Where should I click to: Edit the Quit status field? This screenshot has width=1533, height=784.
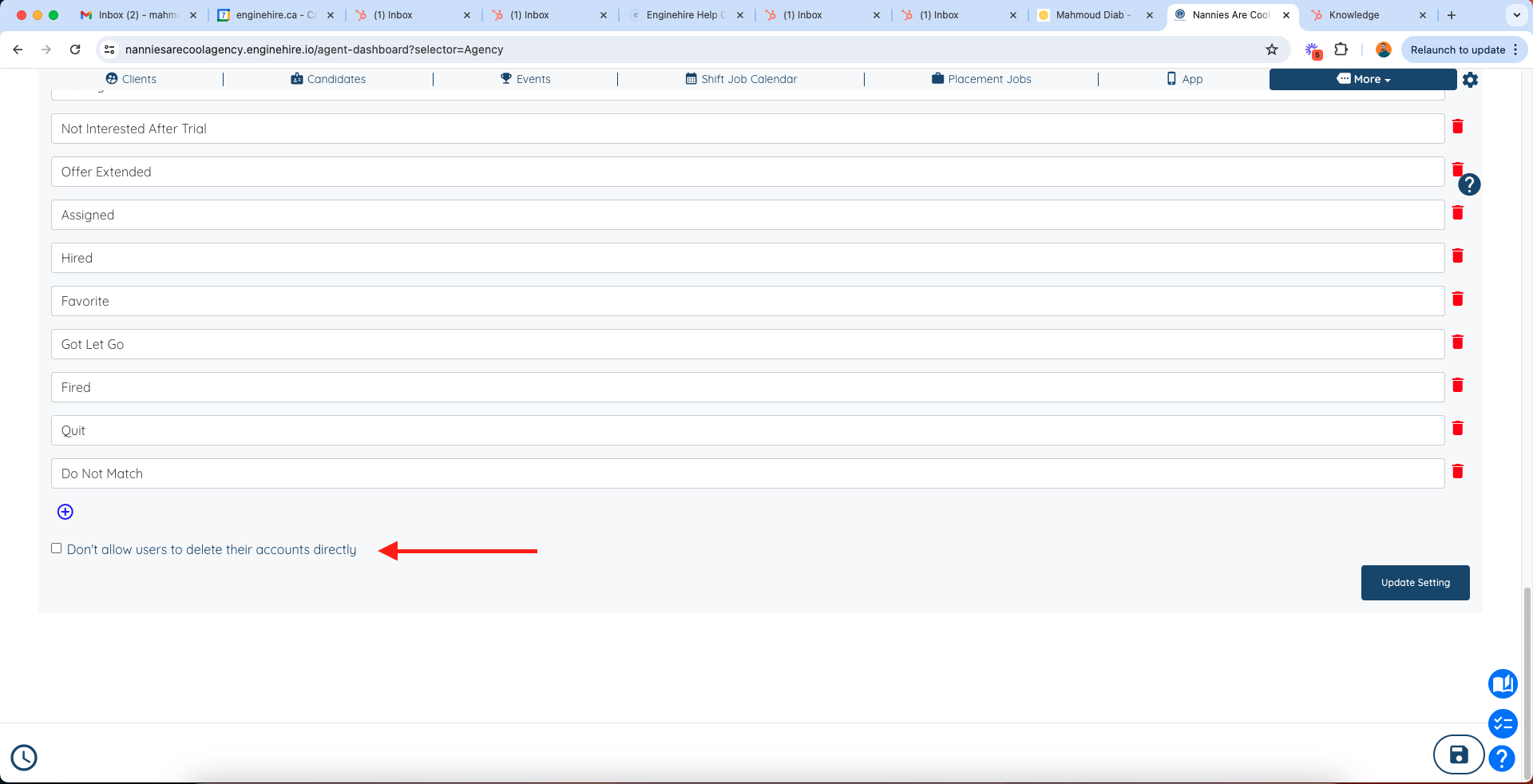tap(747, 430)
